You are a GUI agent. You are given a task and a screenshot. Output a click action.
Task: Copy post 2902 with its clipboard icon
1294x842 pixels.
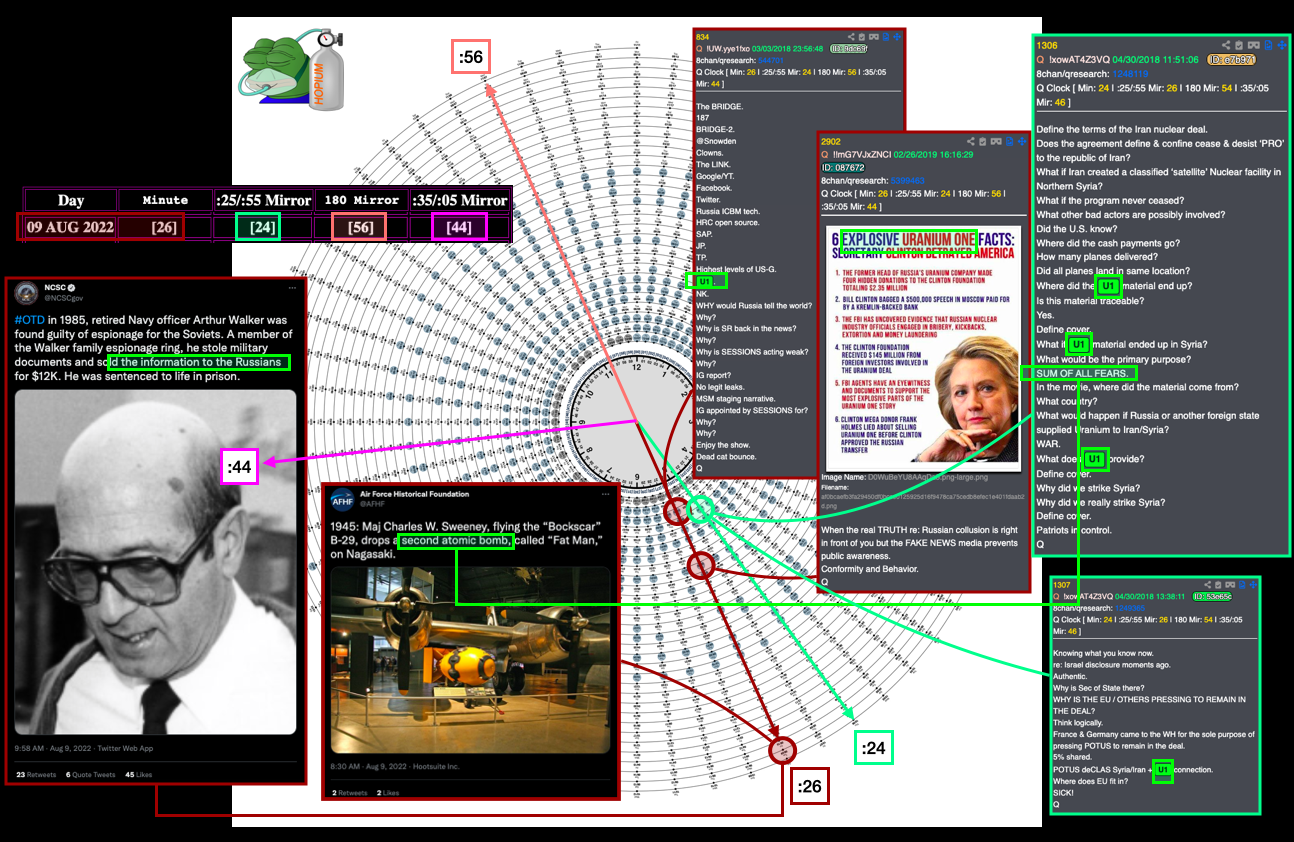[982, 141]
